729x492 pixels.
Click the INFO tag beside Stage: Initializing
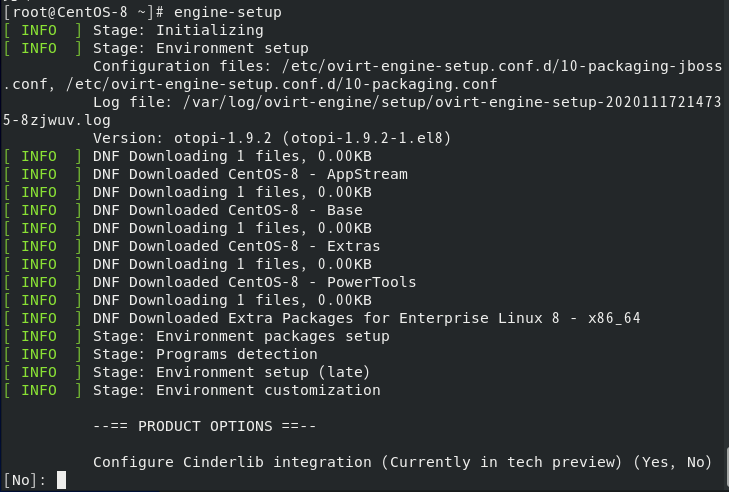click(39, 30)
